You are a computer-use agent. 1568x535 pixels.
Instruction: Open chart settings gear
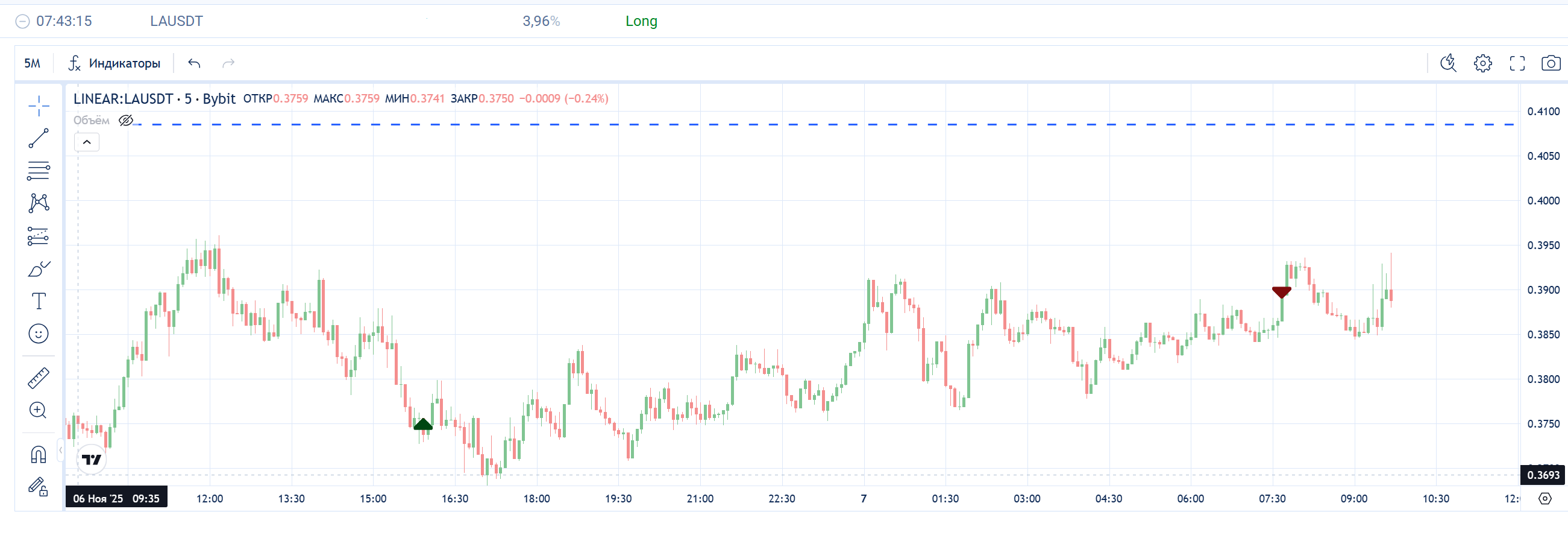pos(1483,63)
